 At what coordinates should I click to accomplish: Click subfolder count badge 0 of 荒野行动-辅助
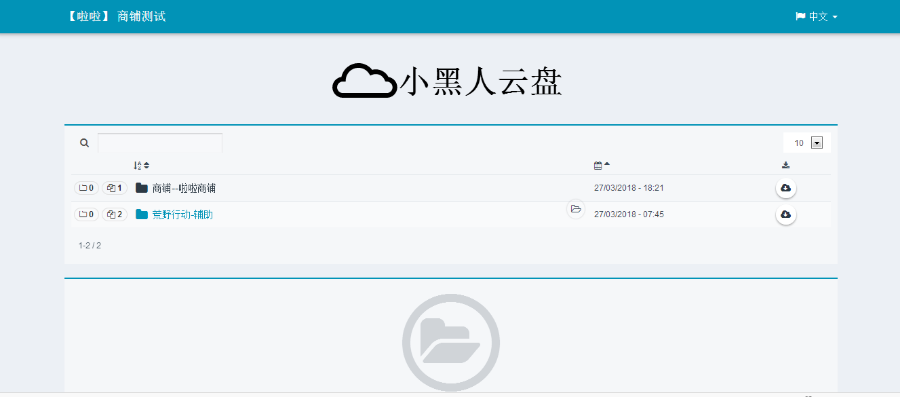[x=87, y=215]
